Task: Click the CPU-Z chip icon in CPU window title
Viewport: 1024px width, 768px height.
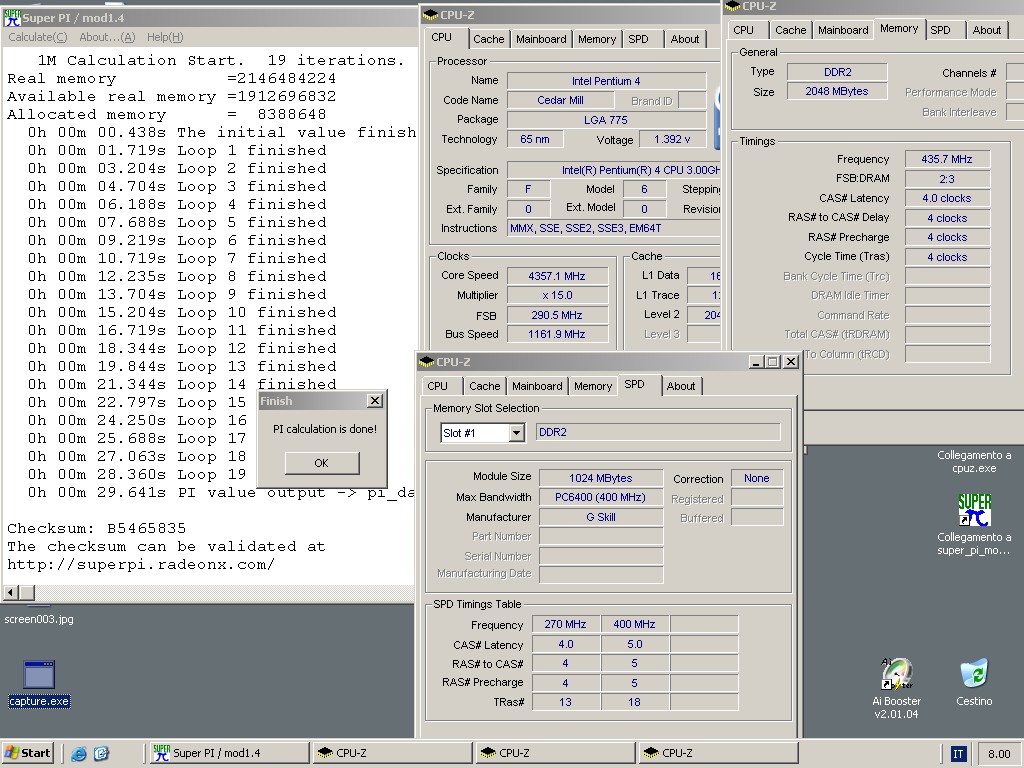Action: point(430,14)
